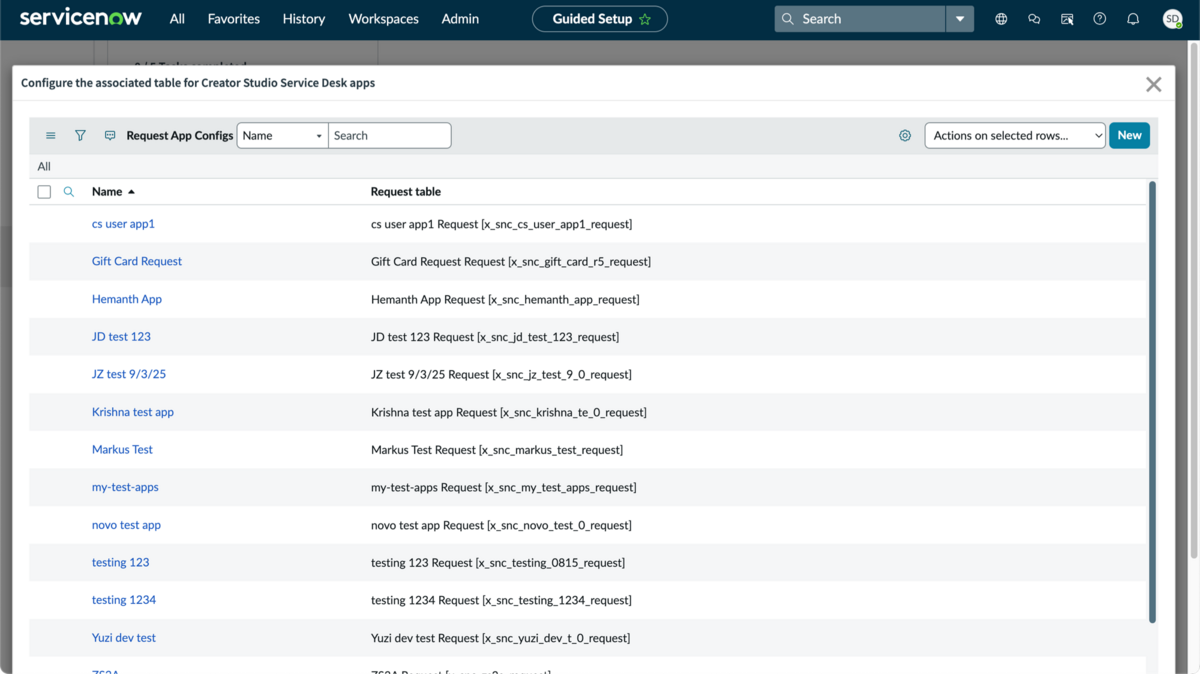The image size is (1200, 674).
Task: Click the Guided Setup pill
Action: (x=600, y=19)
